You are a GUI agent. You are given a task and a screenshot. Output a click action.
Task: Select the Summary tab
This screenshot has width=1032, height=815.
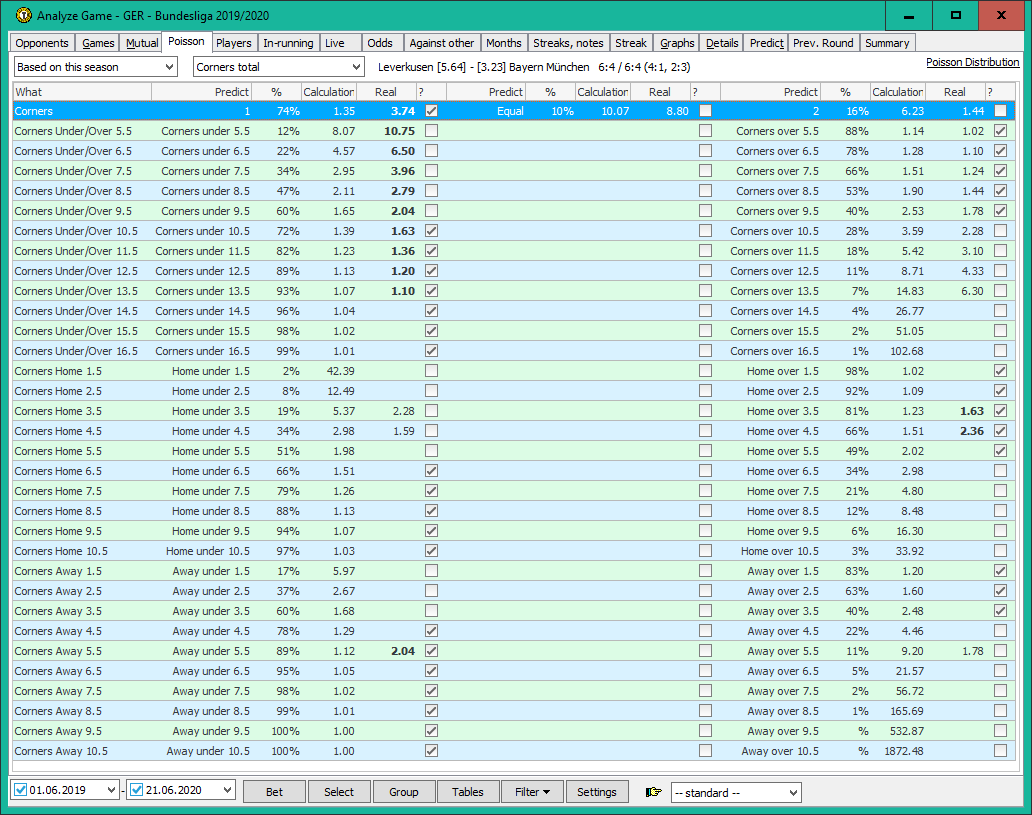(x=887, y=43)
